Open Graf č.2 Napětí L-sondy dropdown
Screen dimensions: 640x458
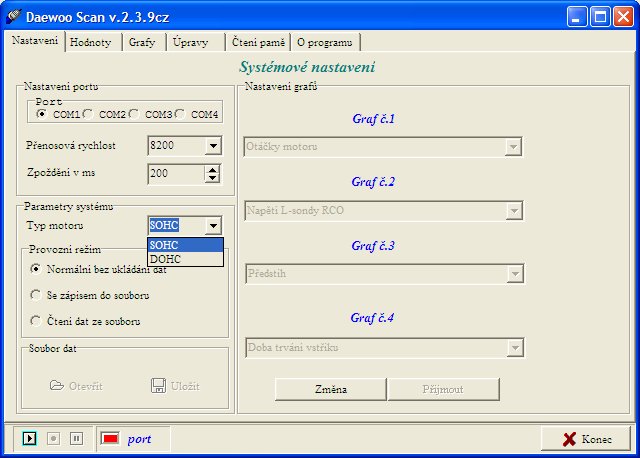[514, 211]
